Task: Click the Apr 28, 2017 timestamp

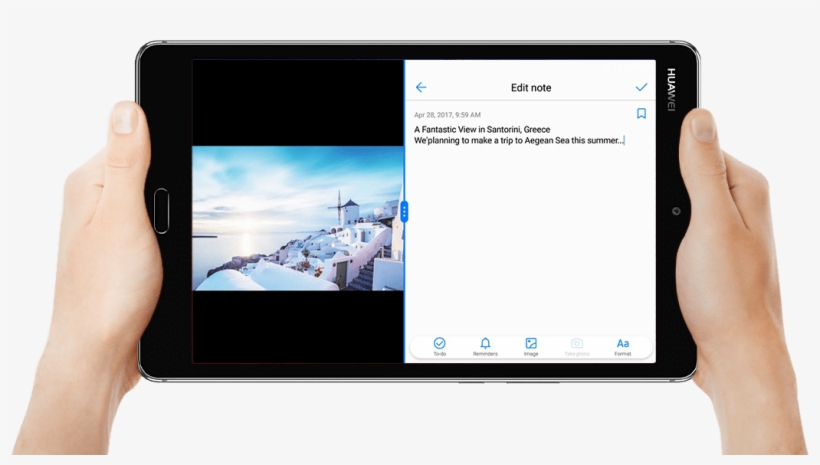Action: [447, 115]
